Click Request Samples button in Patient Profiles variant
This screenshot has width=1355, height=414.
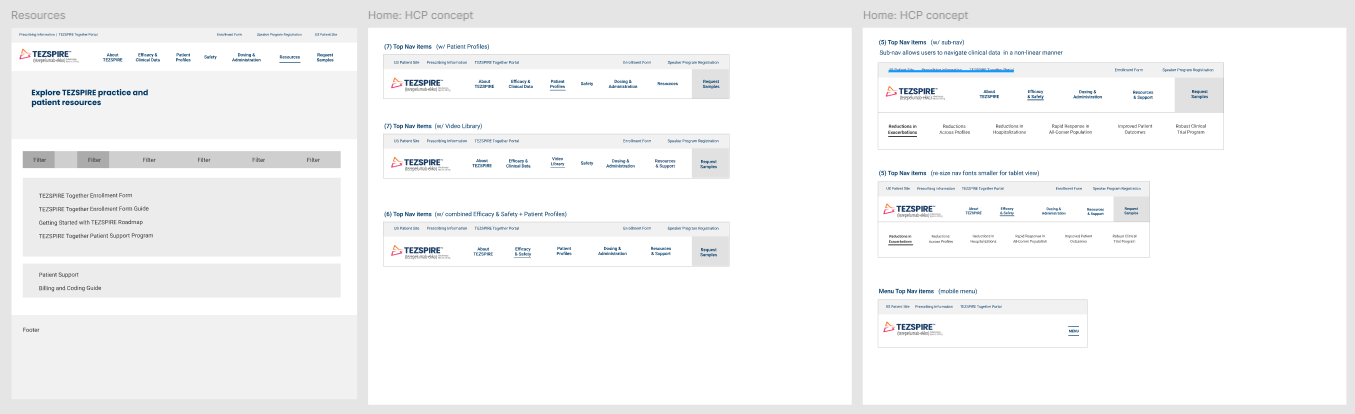pos(710,84)
